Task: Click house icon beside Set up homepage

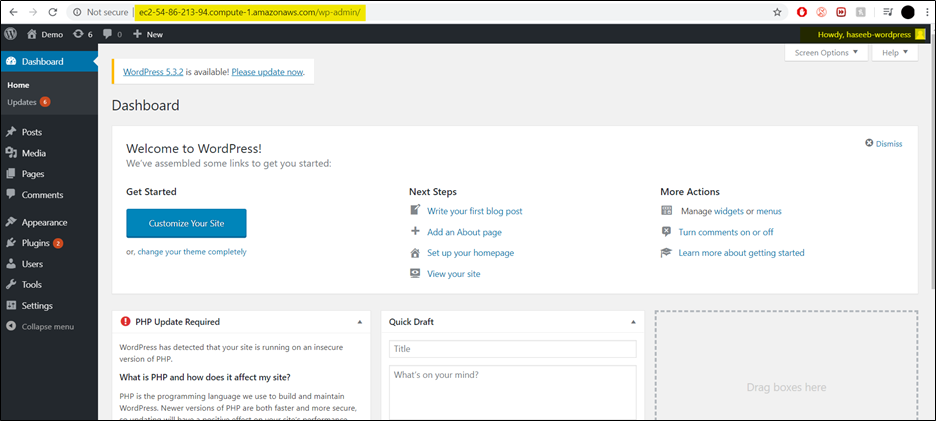Action: click(415, 253)
